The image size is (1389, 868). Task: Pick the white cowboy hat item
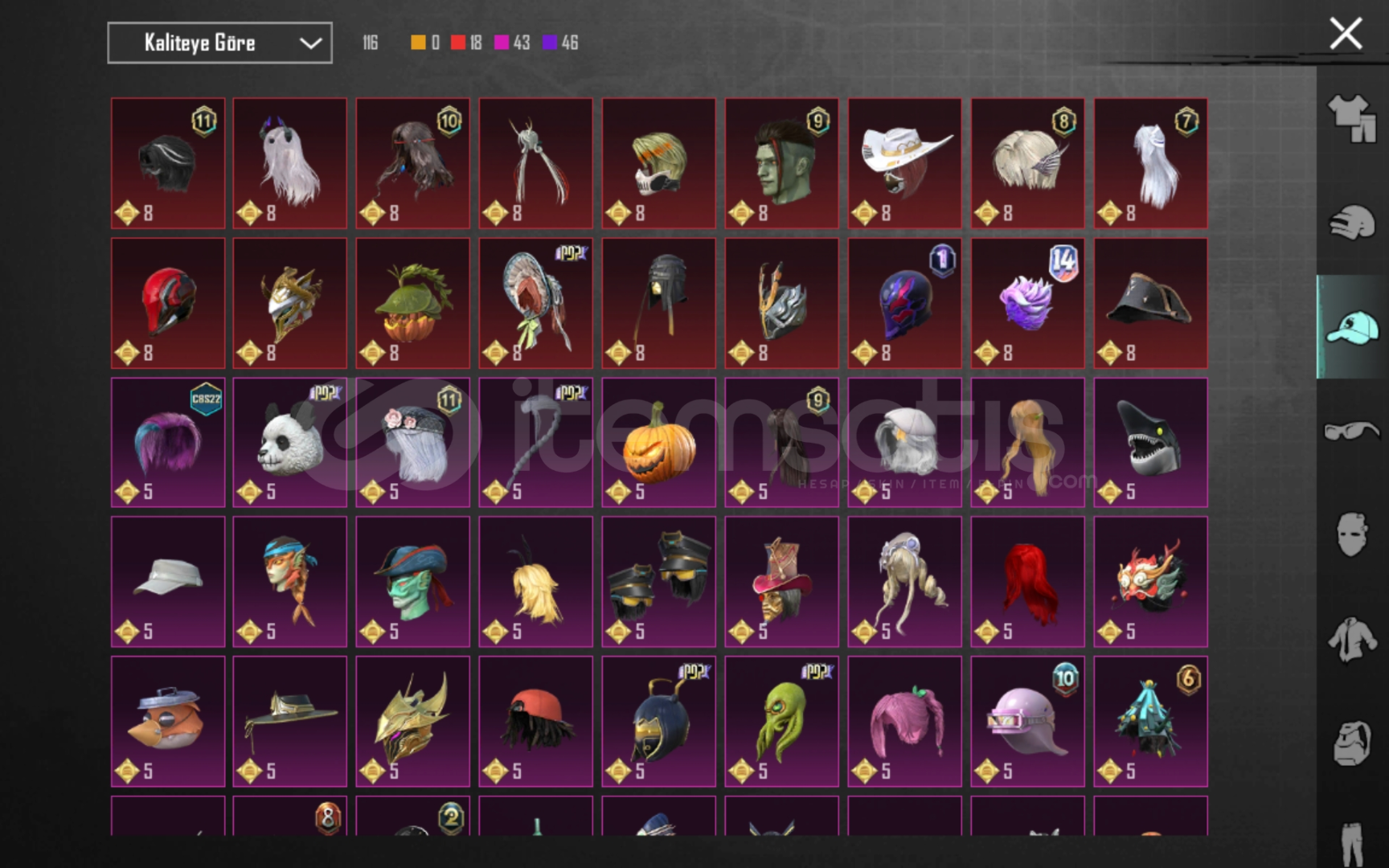pos(904,163)
